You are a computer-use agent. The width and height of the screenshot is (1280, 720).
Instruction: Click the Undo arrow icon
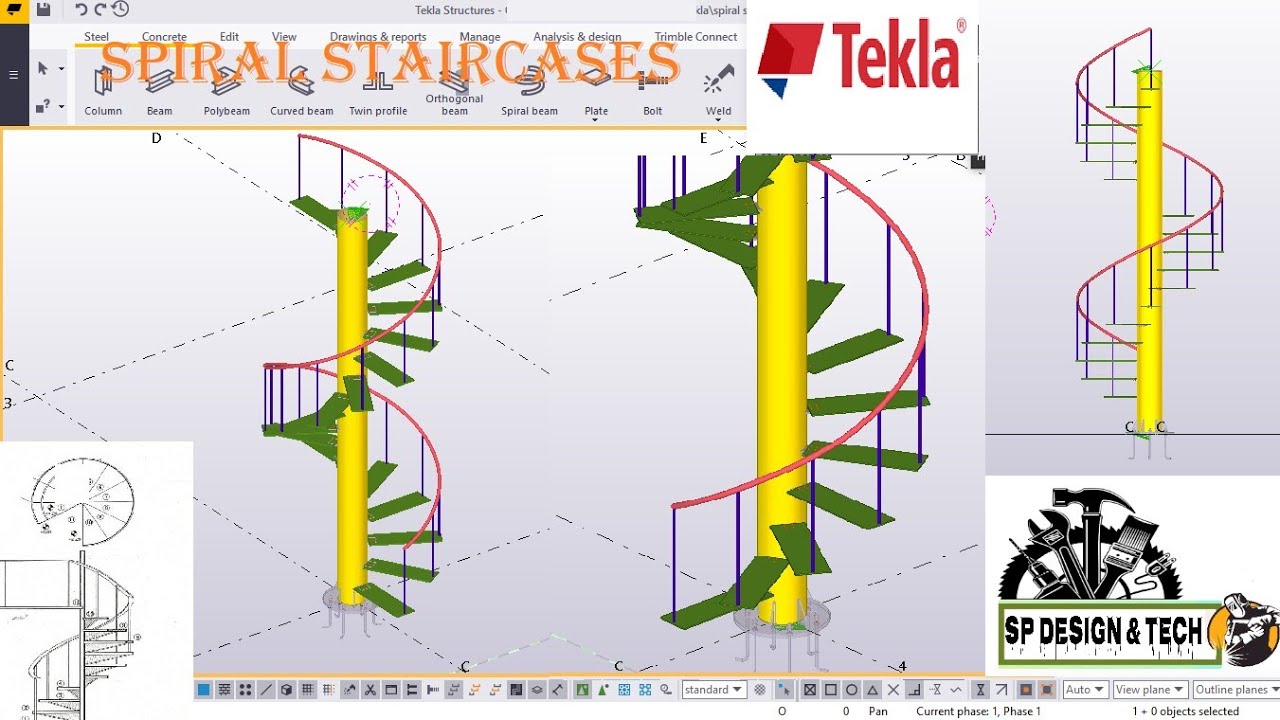click(x=81, y=10)
